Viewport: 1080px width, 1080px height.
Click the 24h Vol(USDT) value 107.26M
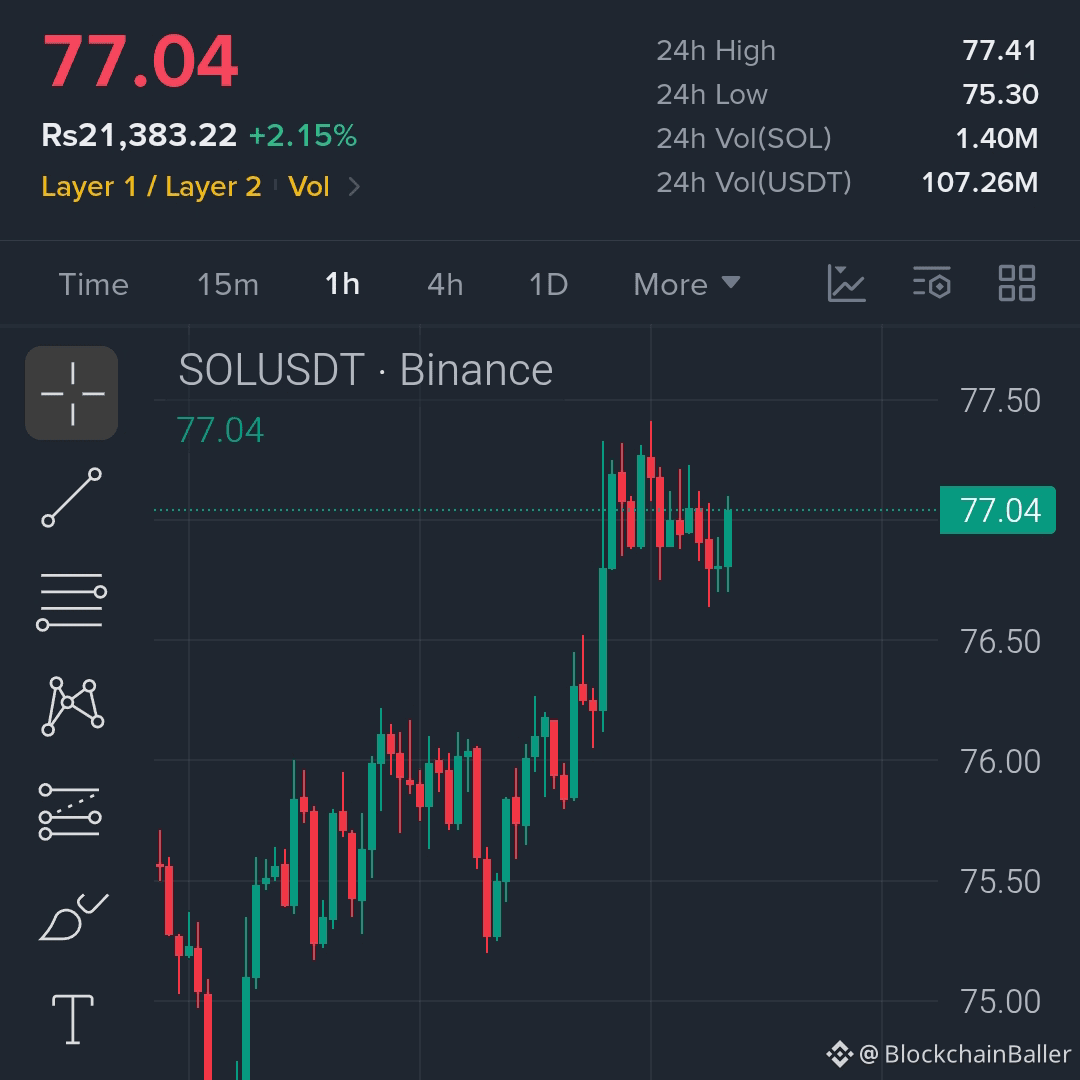(x=979, y=183)
